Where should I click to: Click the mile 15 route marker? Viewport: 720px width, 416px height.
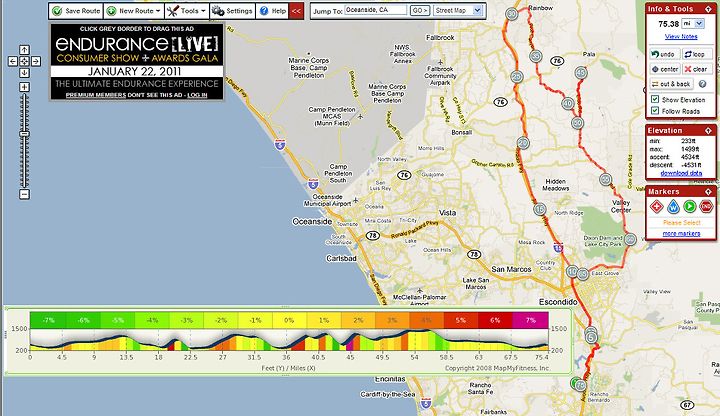coord(540,209)
